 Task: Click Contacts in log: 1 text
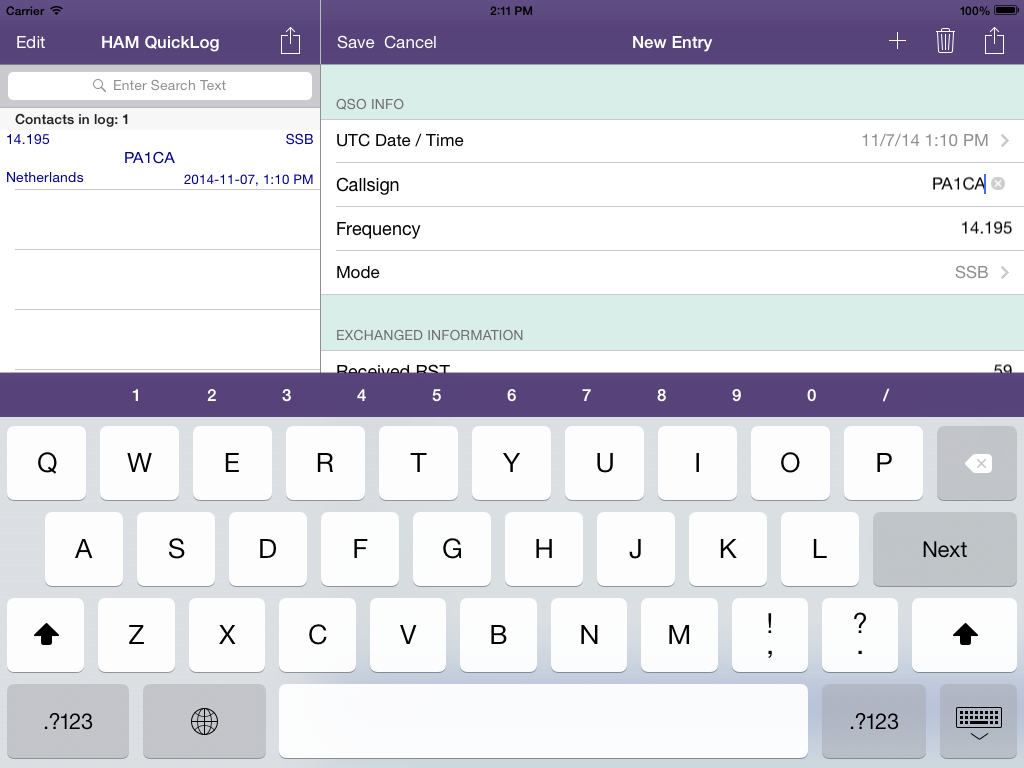[x=72, y=120]
